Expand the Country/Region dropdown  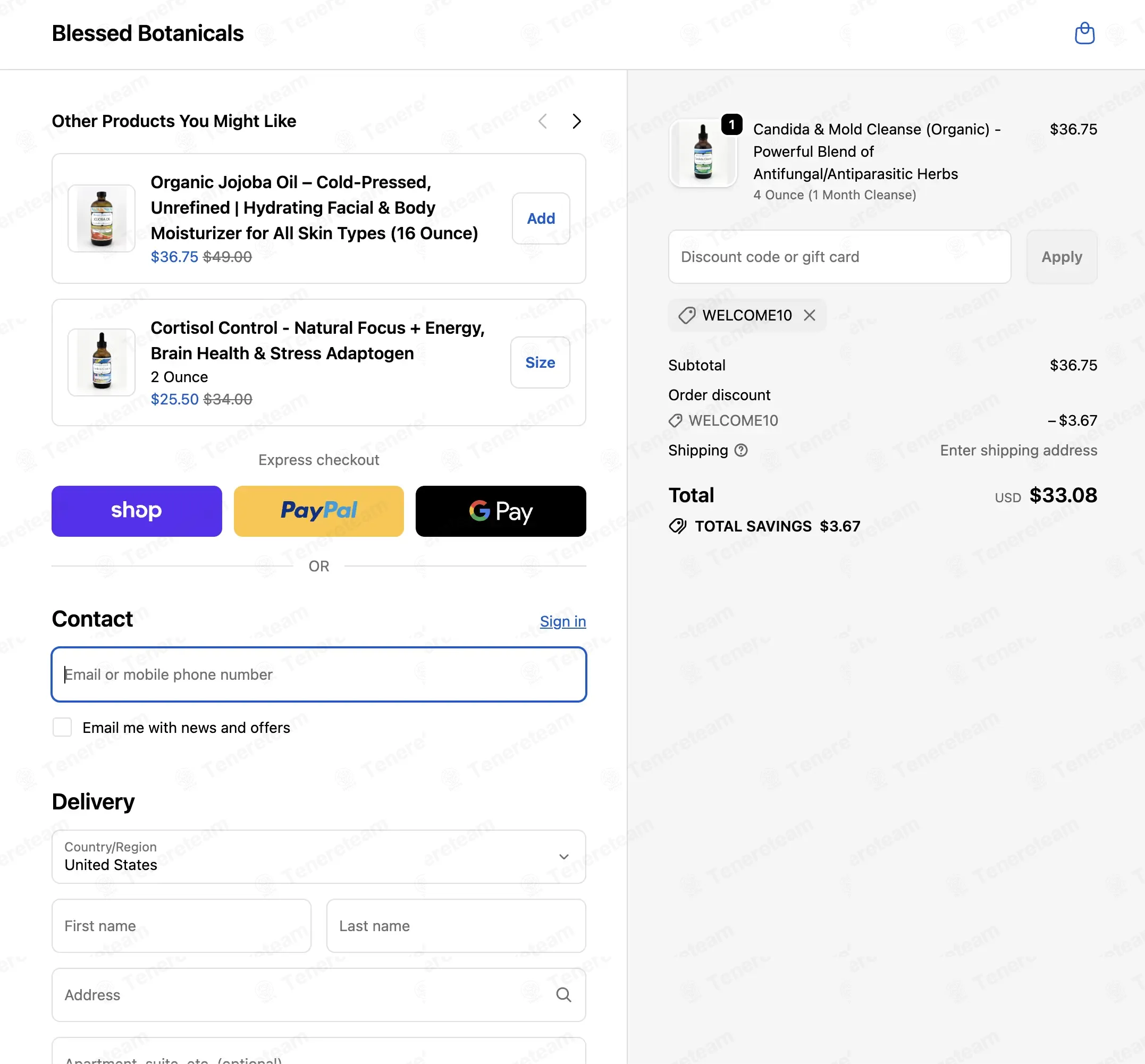318,856
